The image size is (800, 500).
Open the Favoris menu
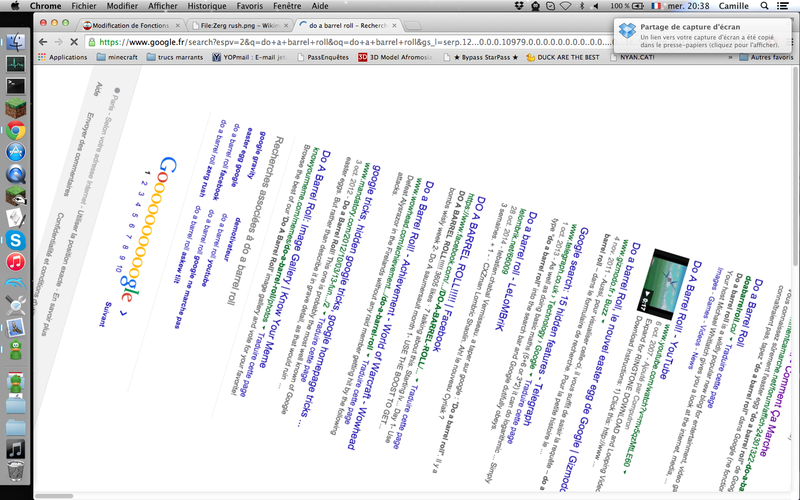tap(249, 6)
